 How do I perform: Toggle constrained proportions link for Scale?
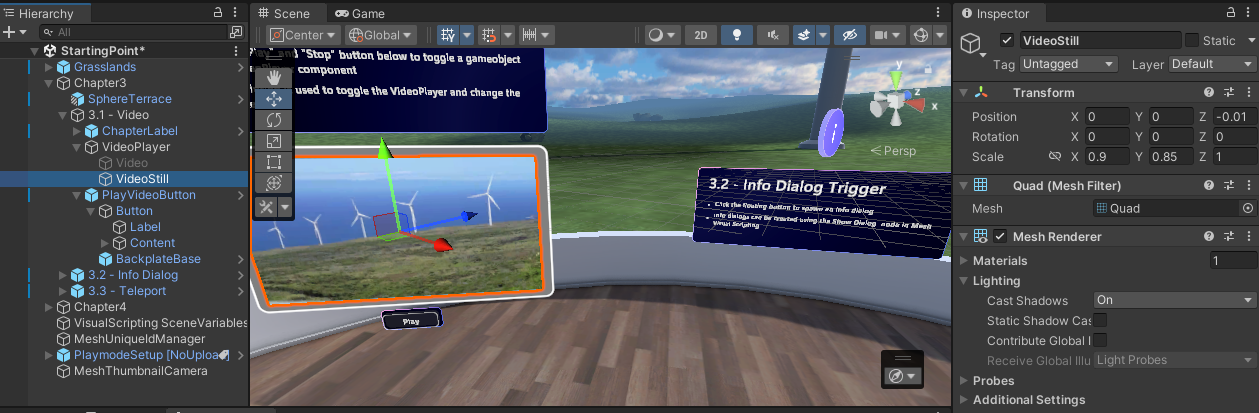click(1054, 157)
